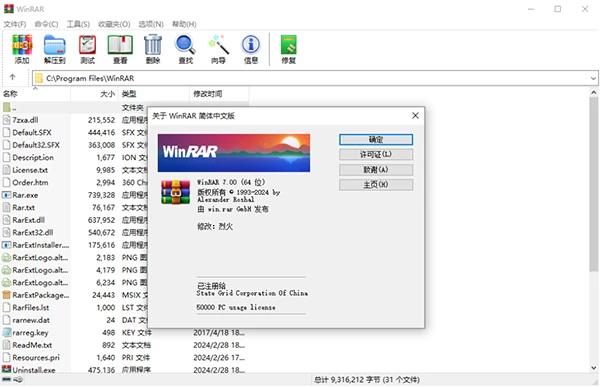
Task: Sort by Name (名称) column header
Action: (x=35, y=94)
